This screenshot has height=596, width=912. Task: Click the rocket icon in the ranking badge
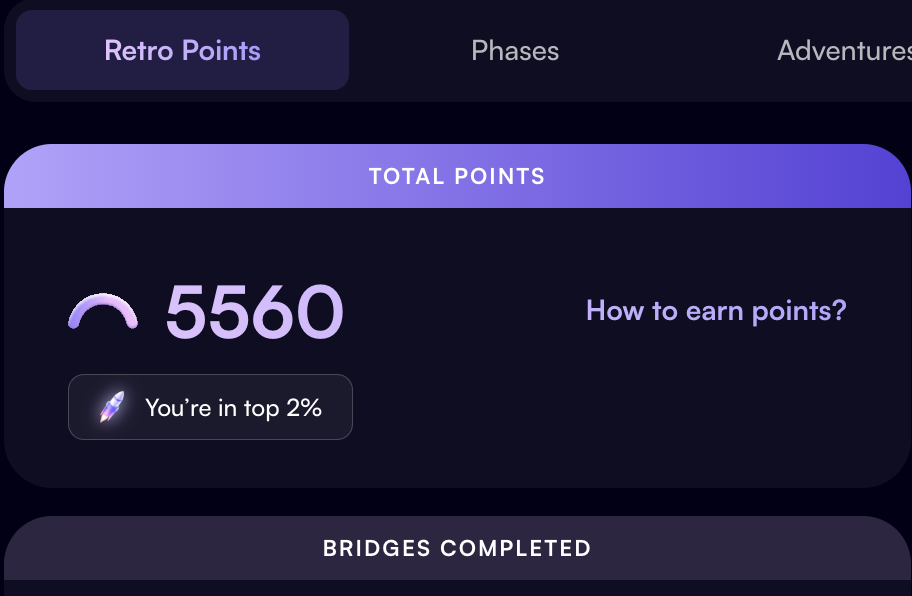point(112,407)
